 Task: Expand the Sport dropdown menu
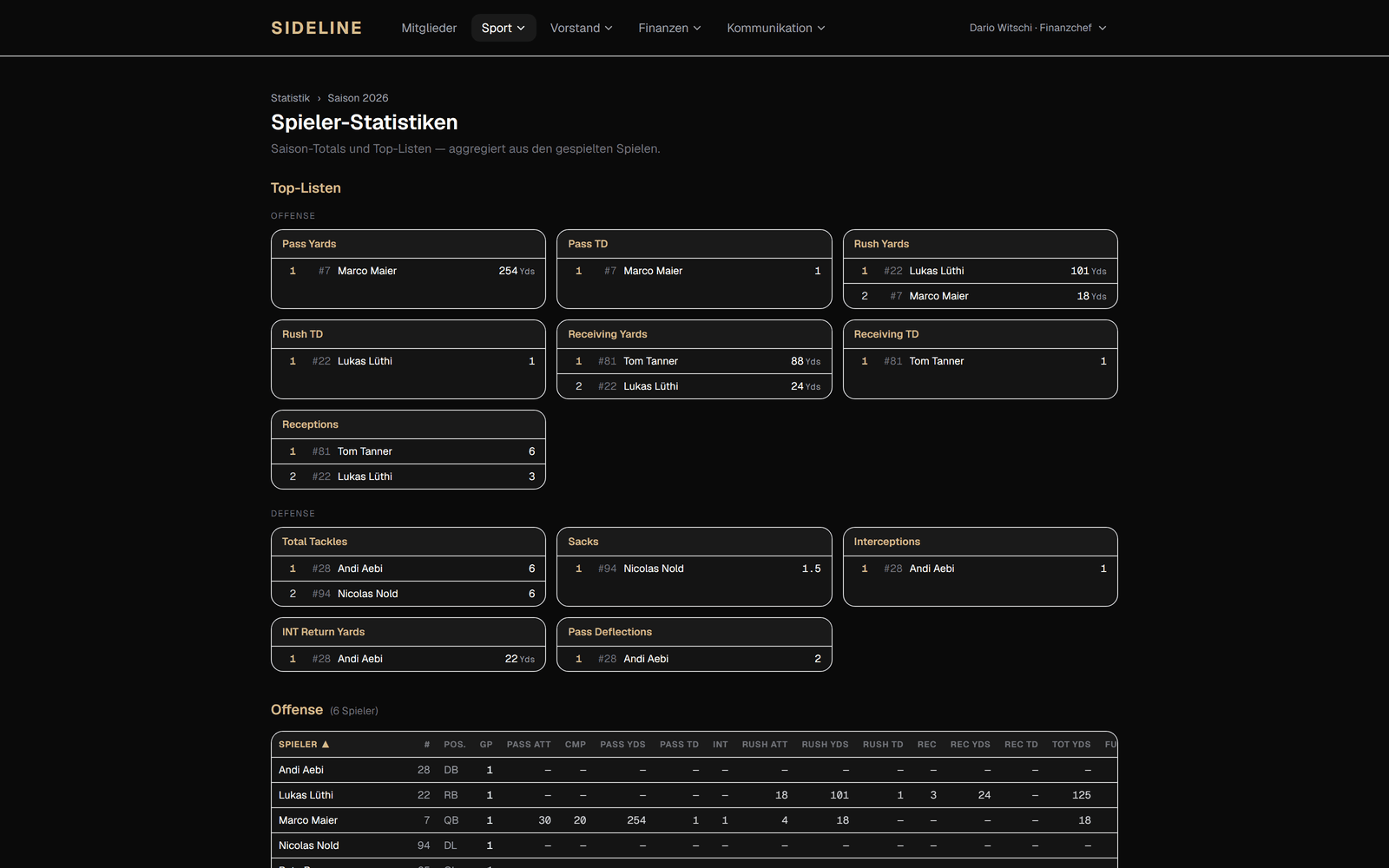(x=504, y=28)
